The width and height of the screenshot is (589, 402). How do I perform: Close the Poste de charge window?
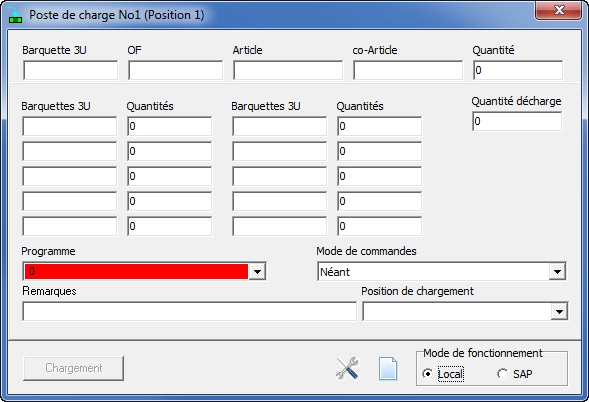tap(559, 10)
